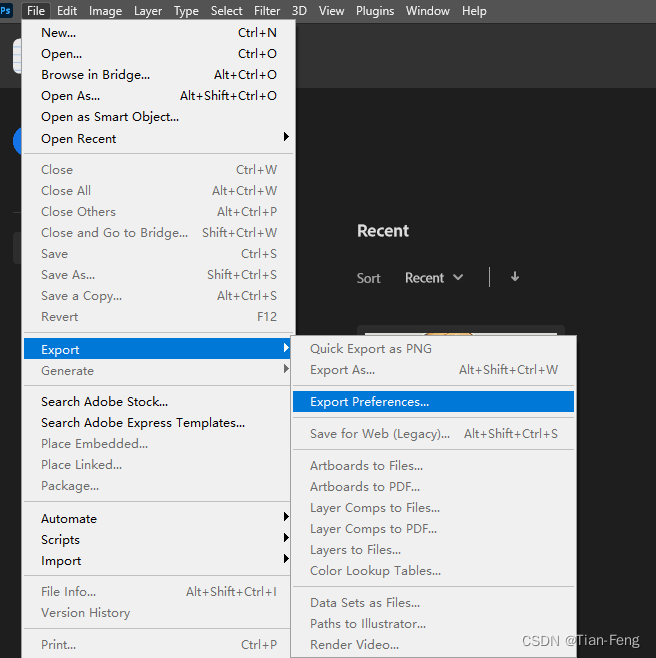Select Export As... in submenu

[434, 370]
